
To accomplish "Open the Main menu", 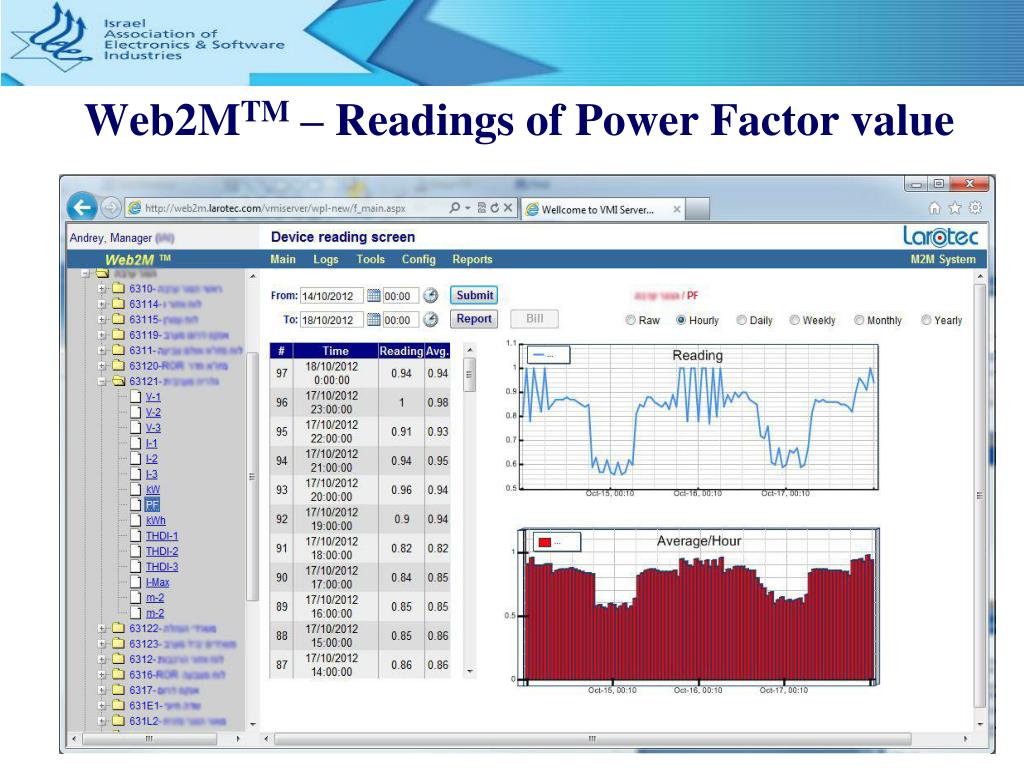I will pos(283,259).
